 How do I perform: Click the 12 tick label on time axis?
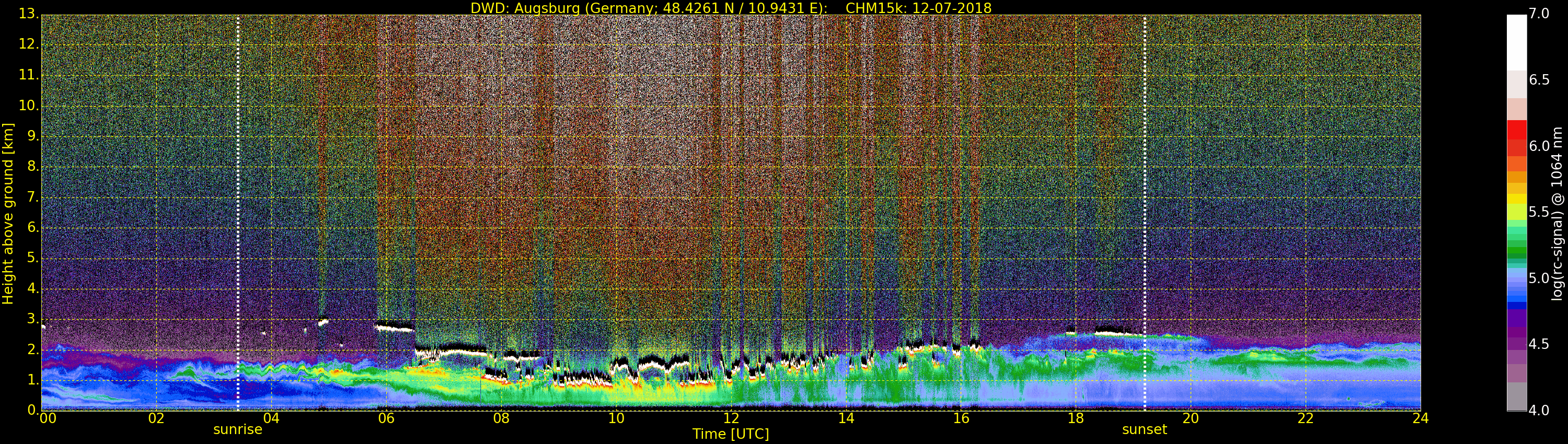click(x=731, y=418)
